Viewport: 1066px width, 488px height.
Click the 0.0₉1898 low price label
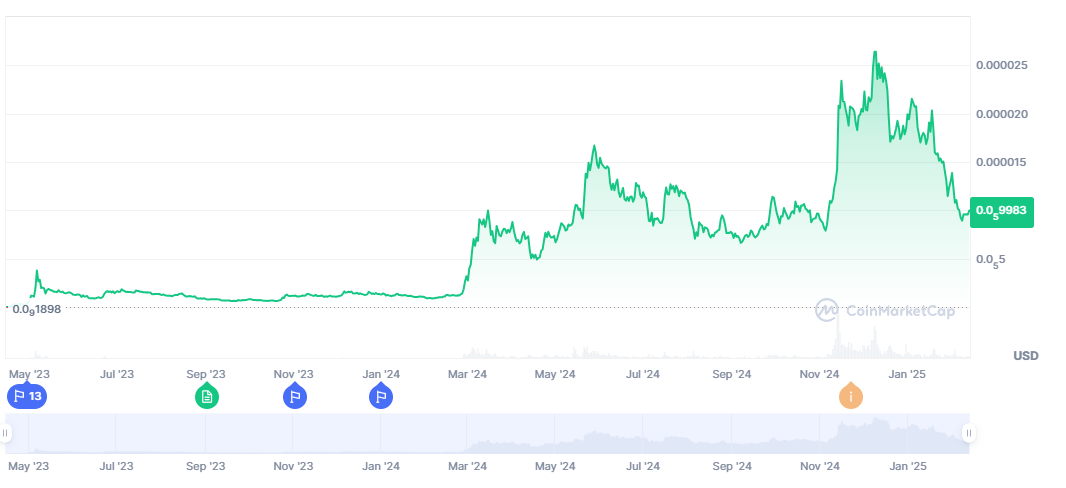(x=36, y=309)
